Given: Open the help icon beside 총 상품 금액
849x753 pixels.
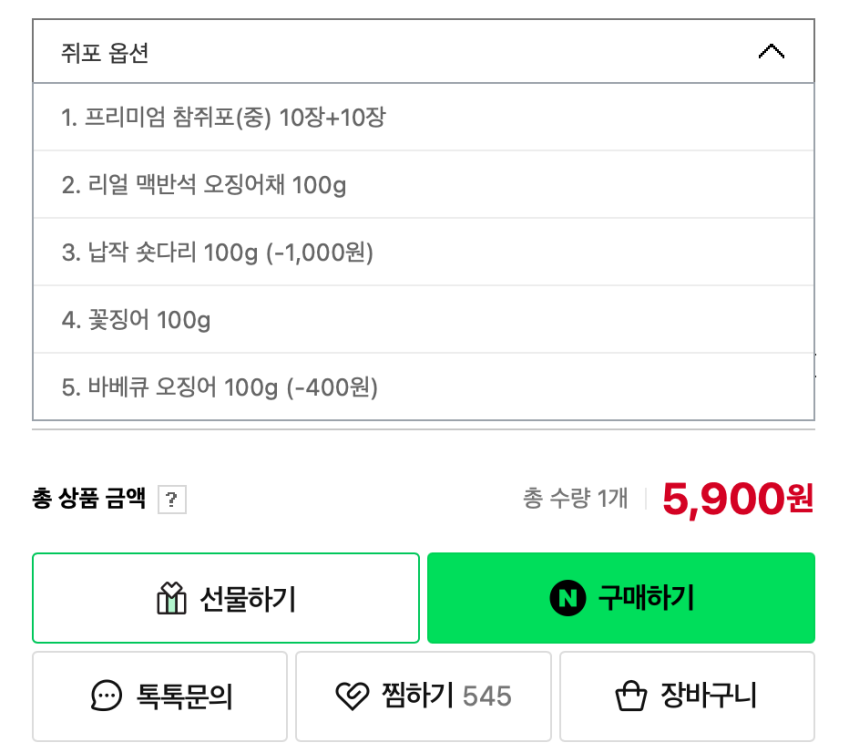Looking at the screenshot, I should point(172,500).
